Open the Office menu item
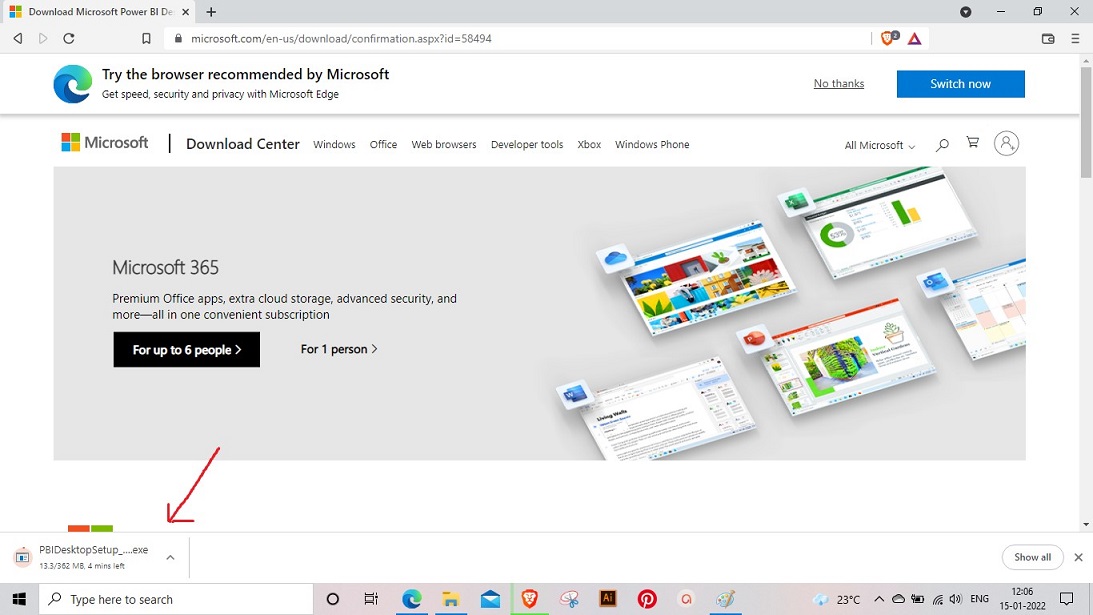 tap(383, 144)
